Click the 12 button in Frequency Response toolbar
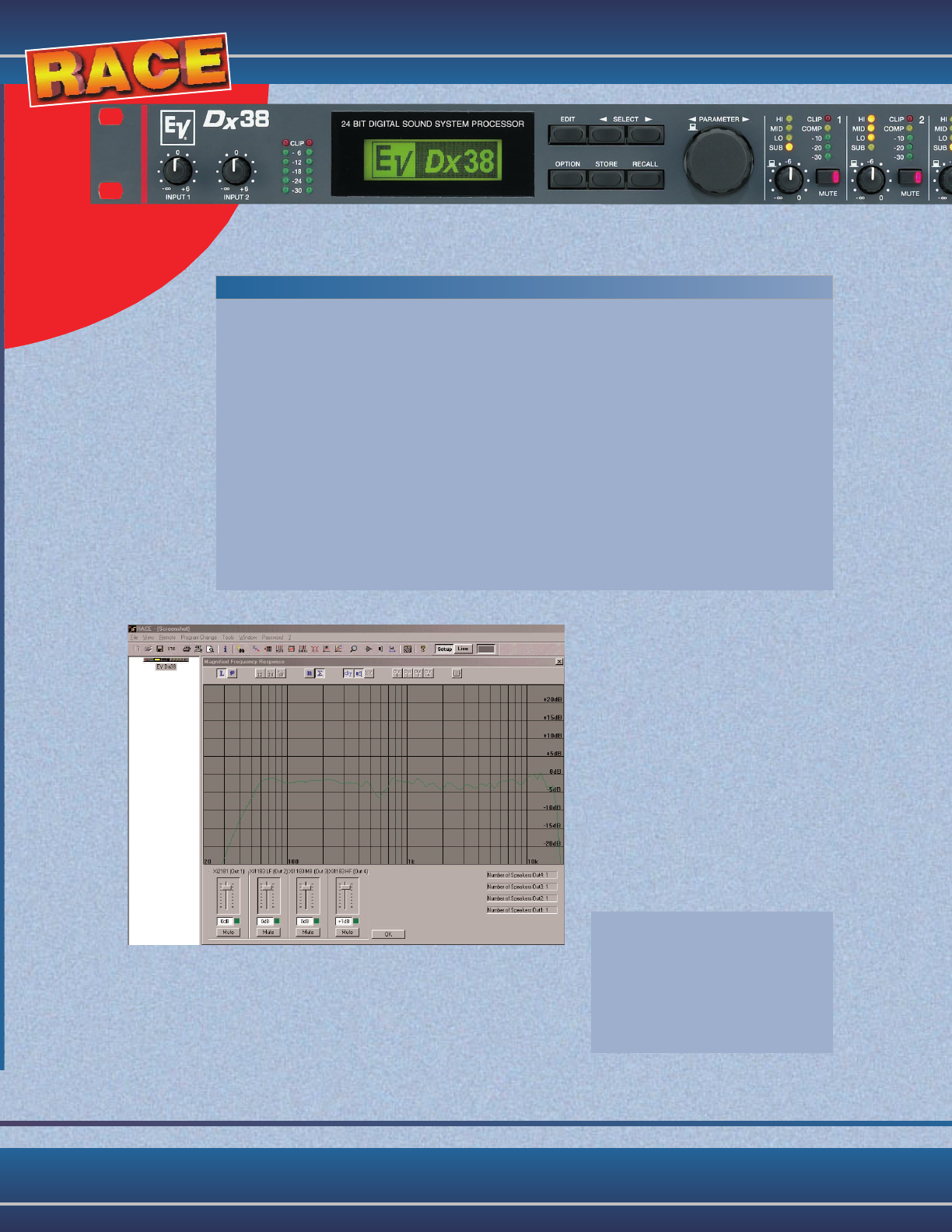This screenshot has height=1232, width=952. tap(260, 674)
